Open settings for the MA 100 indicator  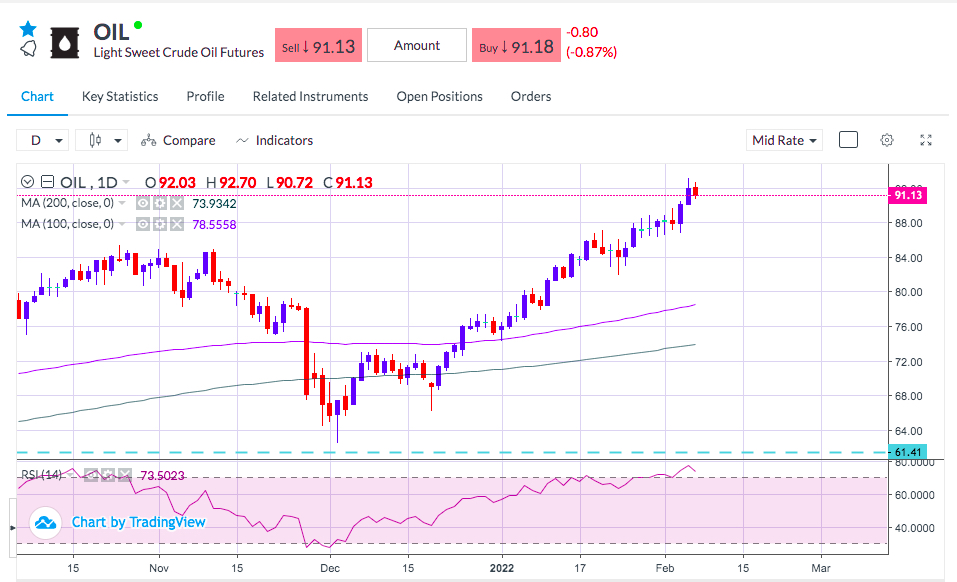160,225
